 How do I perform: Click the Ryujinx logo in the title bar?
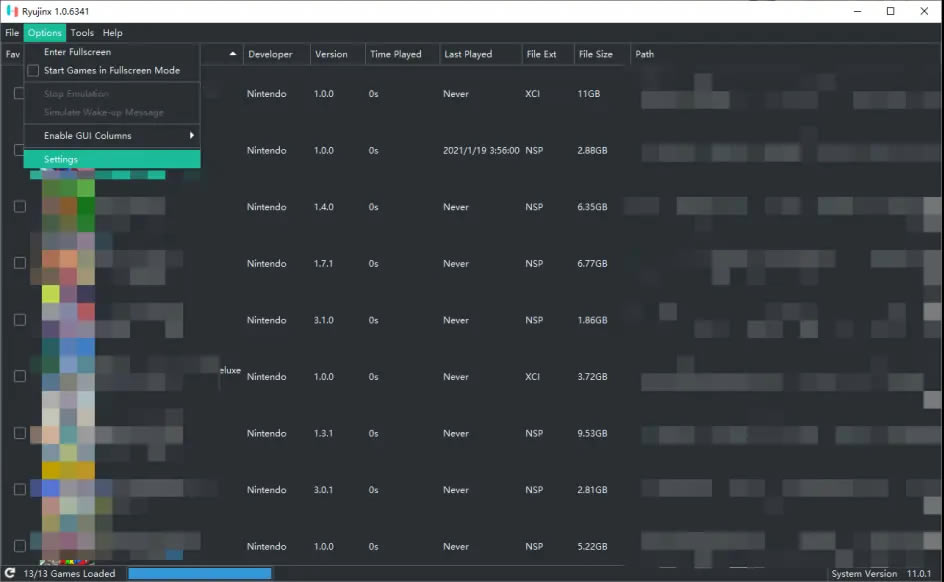point(12,11)
